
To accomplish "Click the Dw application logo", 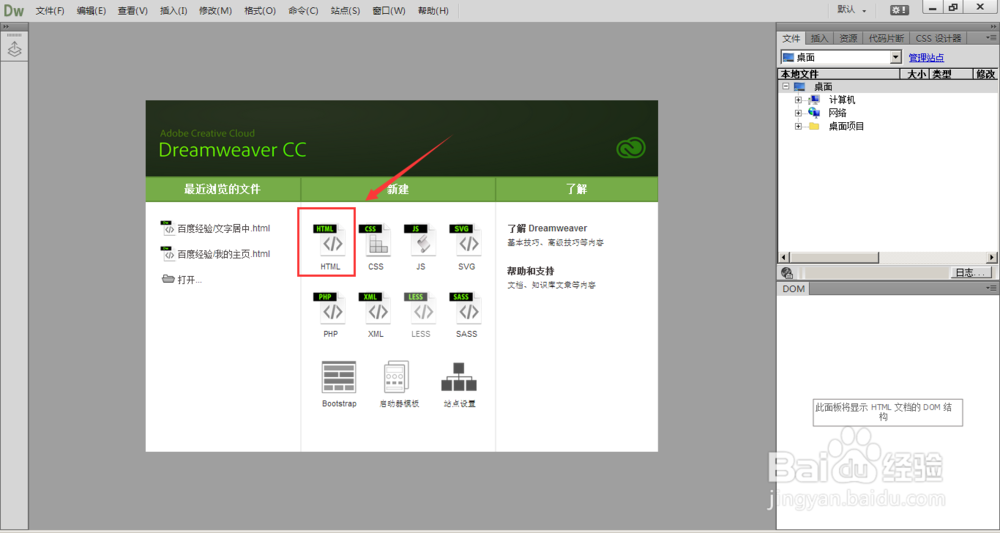I will coord(13,10).
